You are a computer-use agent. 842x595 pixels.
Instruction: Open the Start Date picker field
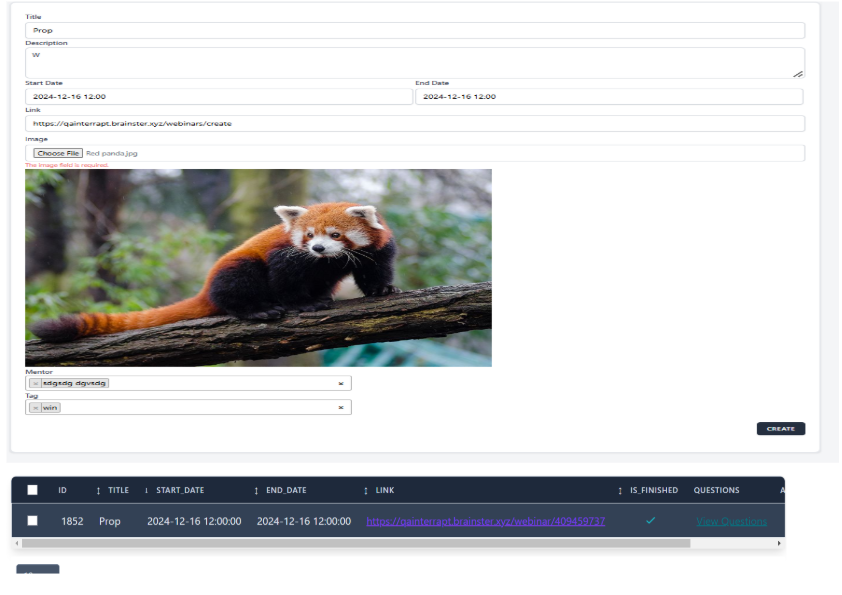coord(218,97)
